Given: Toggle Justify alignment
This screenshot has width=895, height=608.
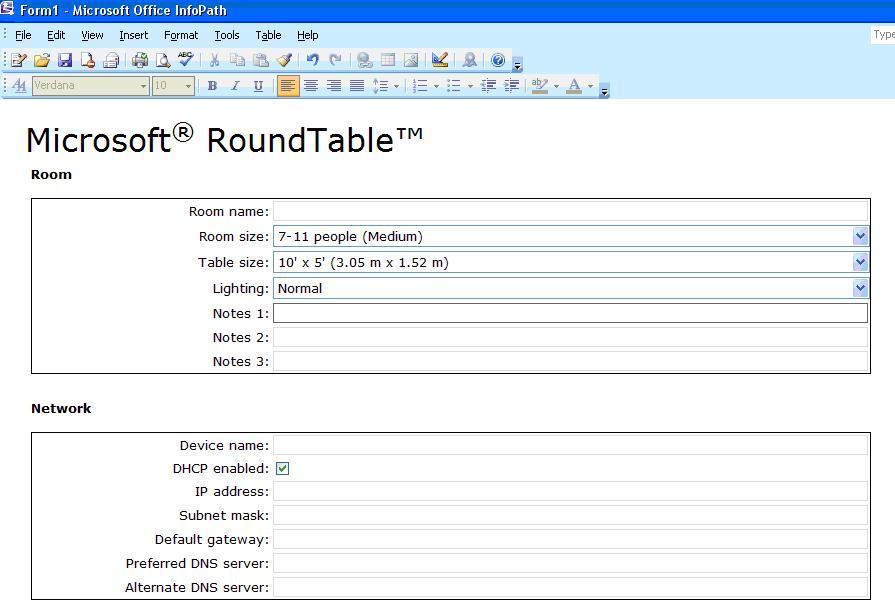Looking at the screenshot, I should tap(357, 86).
